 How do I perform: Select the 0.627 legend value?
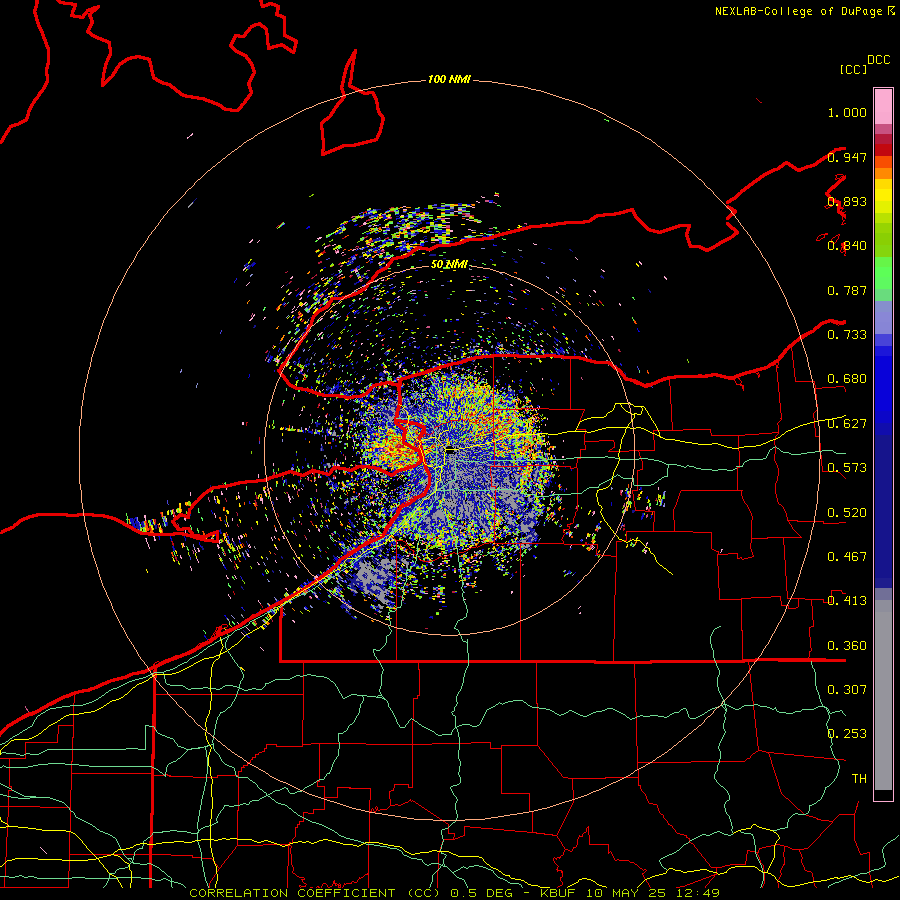tap(847, 424)
